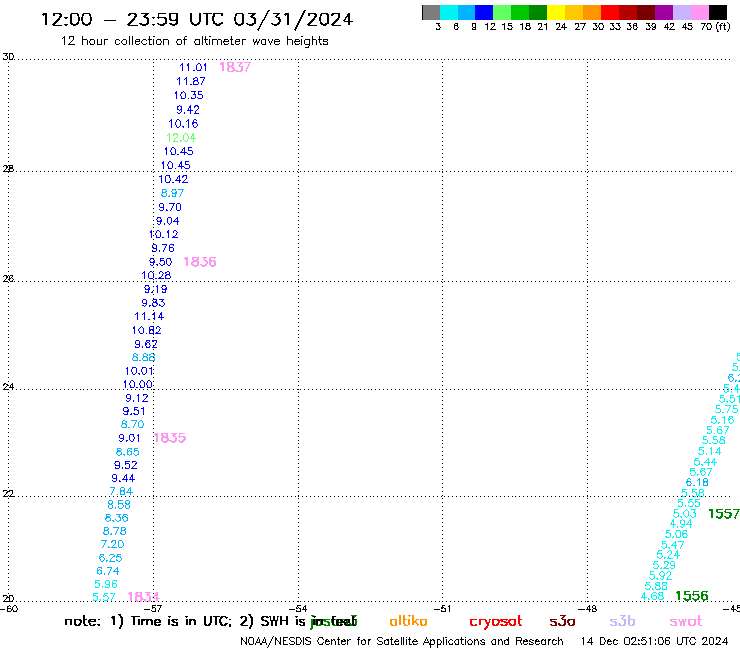Click the 'altika' satellite legend label
This screenshot has height=650, width=740.
[408, 621]
